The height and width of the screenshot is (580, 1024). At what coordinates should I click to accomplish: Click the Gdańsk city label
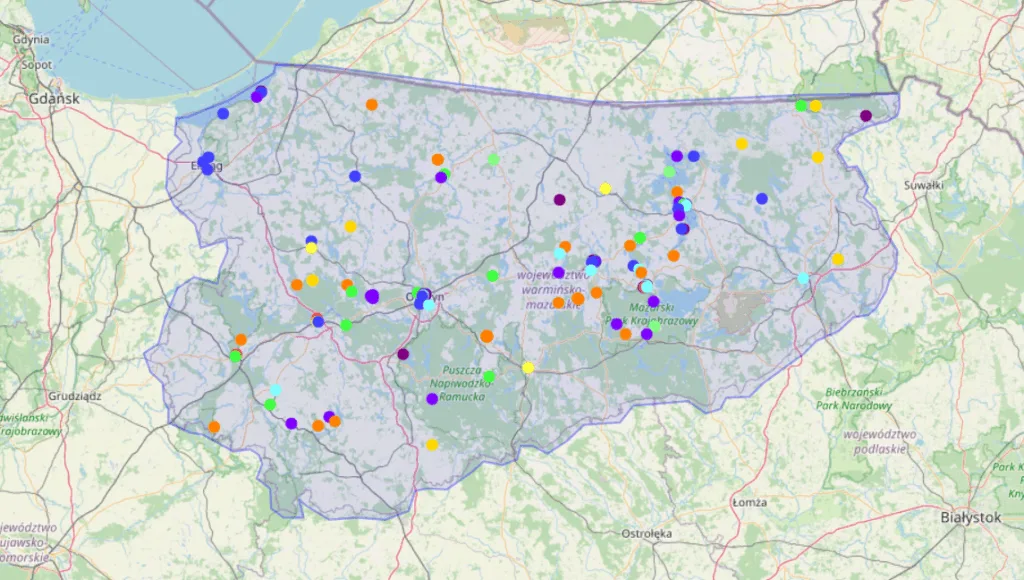pyautogui.click(x=54, y=99)
